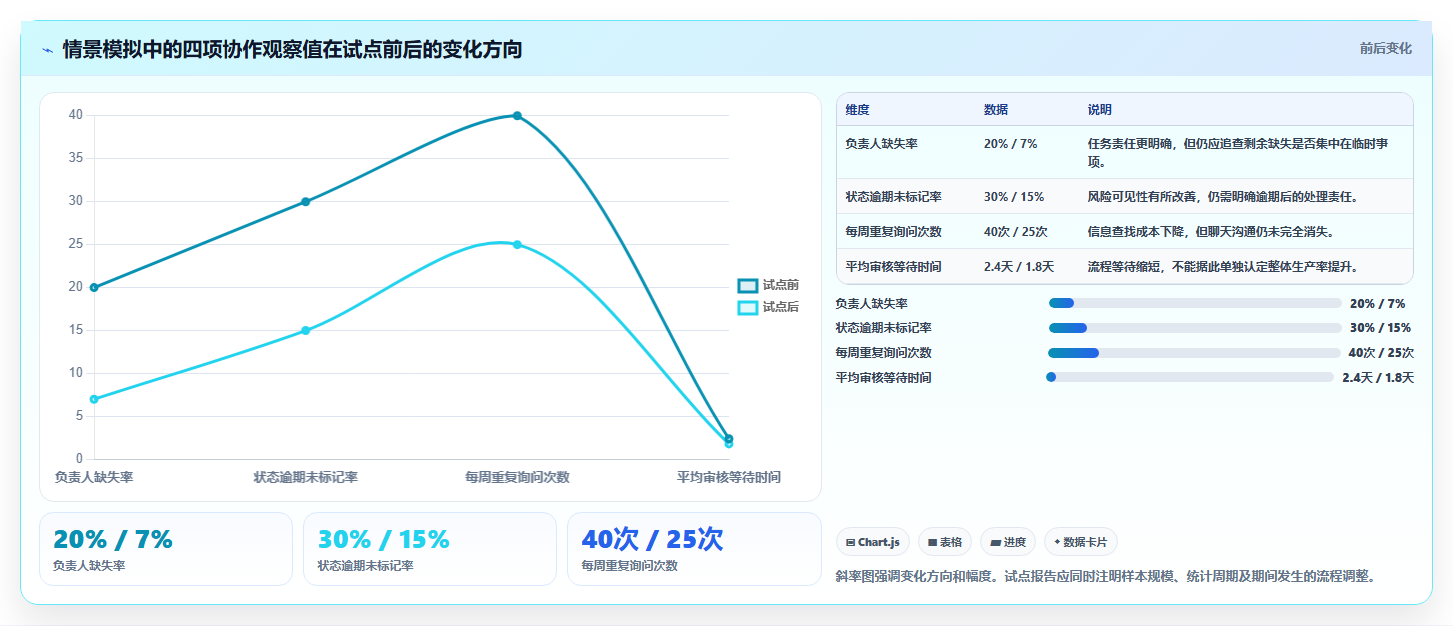Screen dimensions: 1453x626
Task: Click the 状态逾期未标记率 progress bar
Action: [x=1195, y=328]
